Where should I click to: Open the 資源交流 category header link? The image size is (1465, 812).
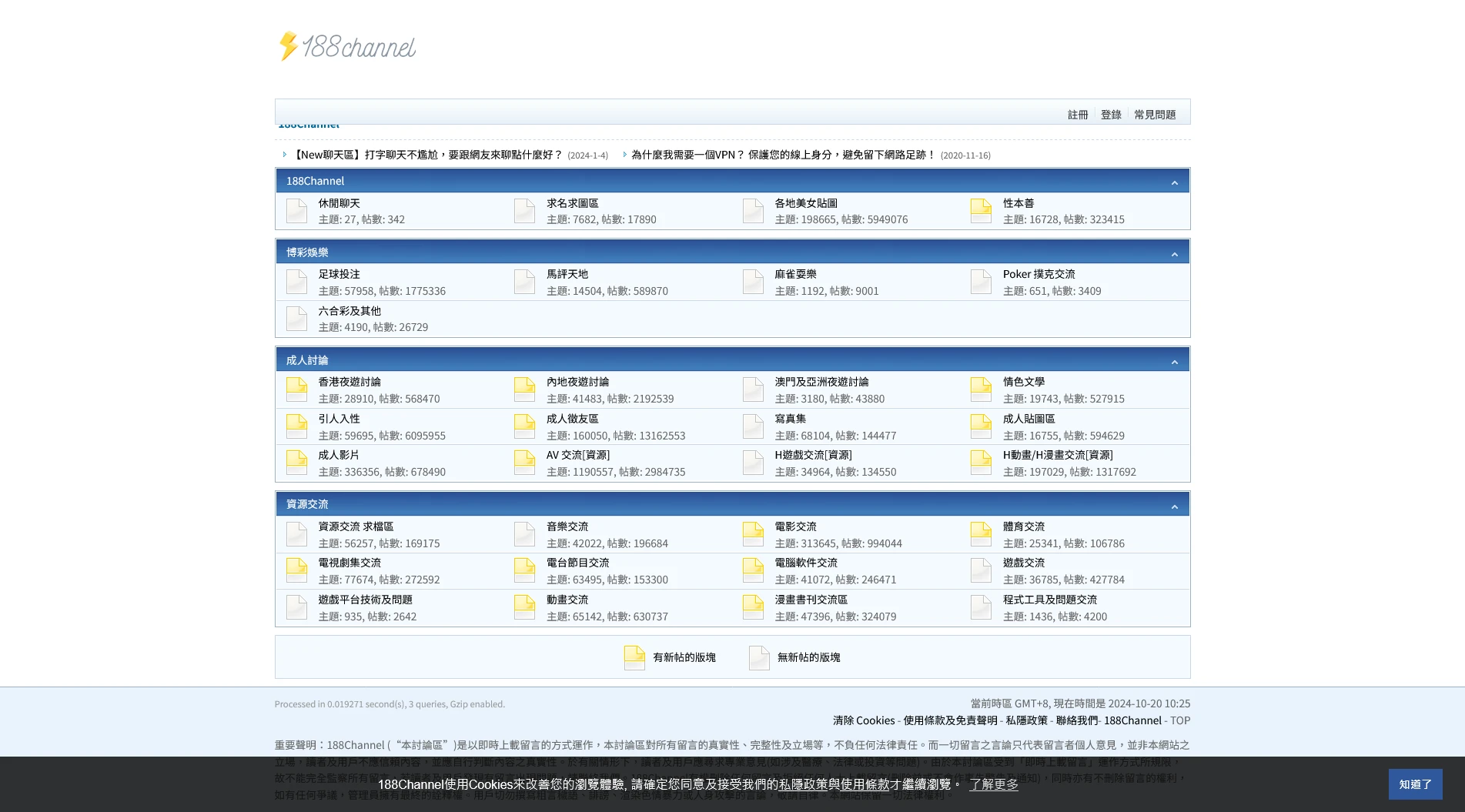[x=307, y=504]
